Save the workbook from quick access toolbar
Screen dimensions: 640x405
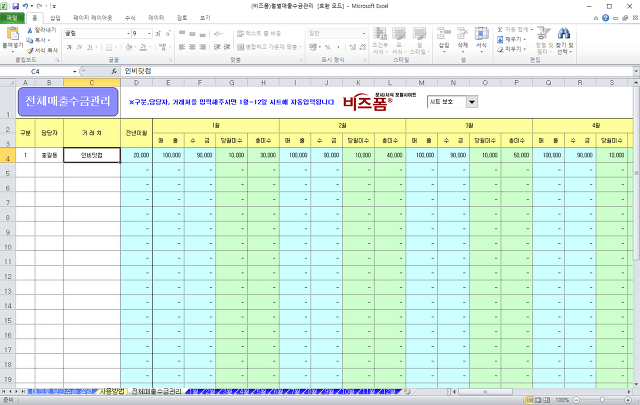pyautogui.click(x=16, y=6)
